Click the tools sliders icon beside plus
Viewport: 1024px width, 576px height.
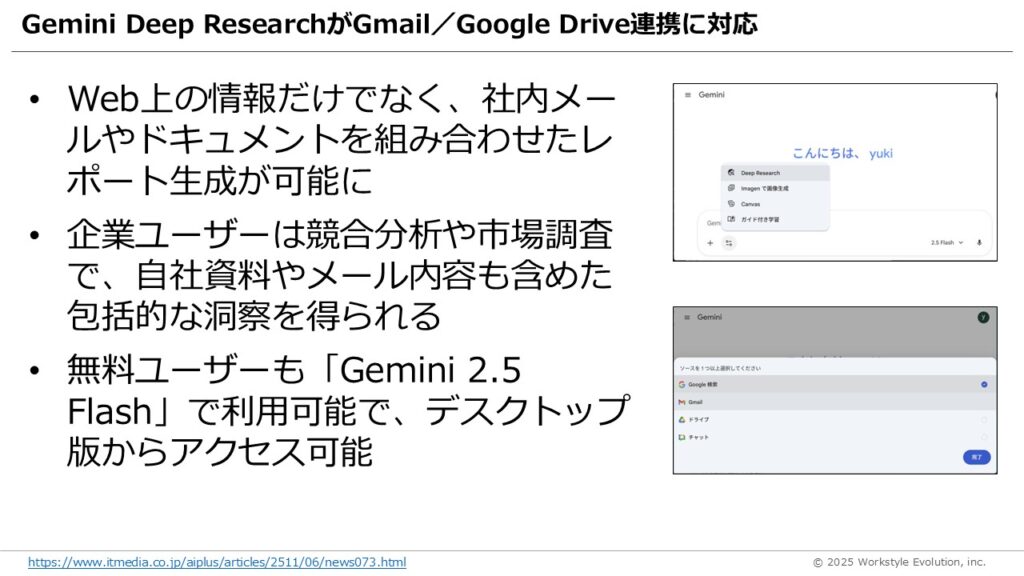point(728,243)
